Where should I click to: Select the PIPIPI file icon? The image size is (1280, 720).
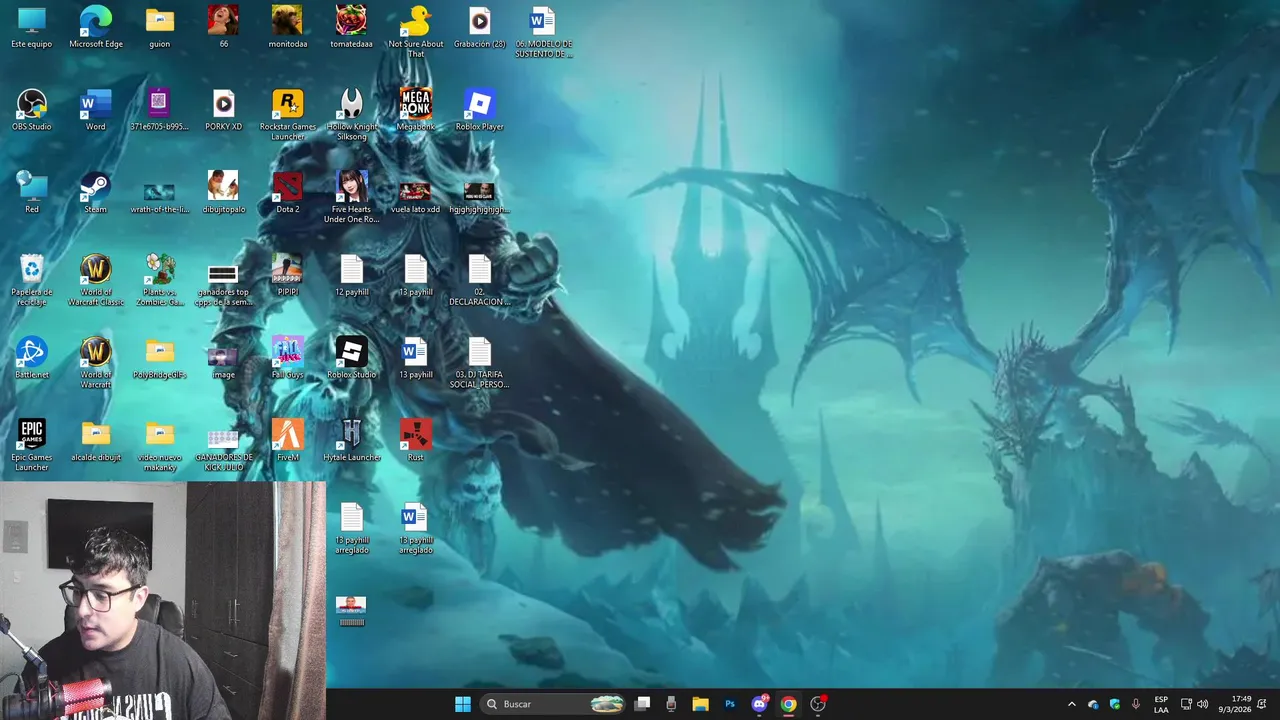(287, 276)
